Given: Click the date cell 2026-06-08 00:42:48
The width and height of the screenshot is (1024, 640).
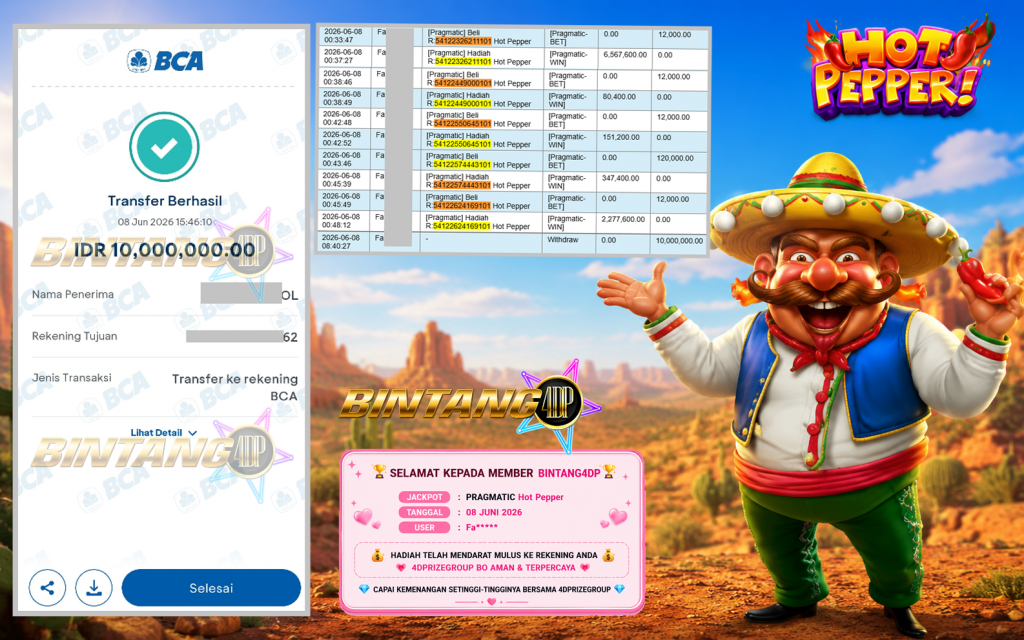Looking at the screenshot, I should pyautogui.click(x=345, y=119).
